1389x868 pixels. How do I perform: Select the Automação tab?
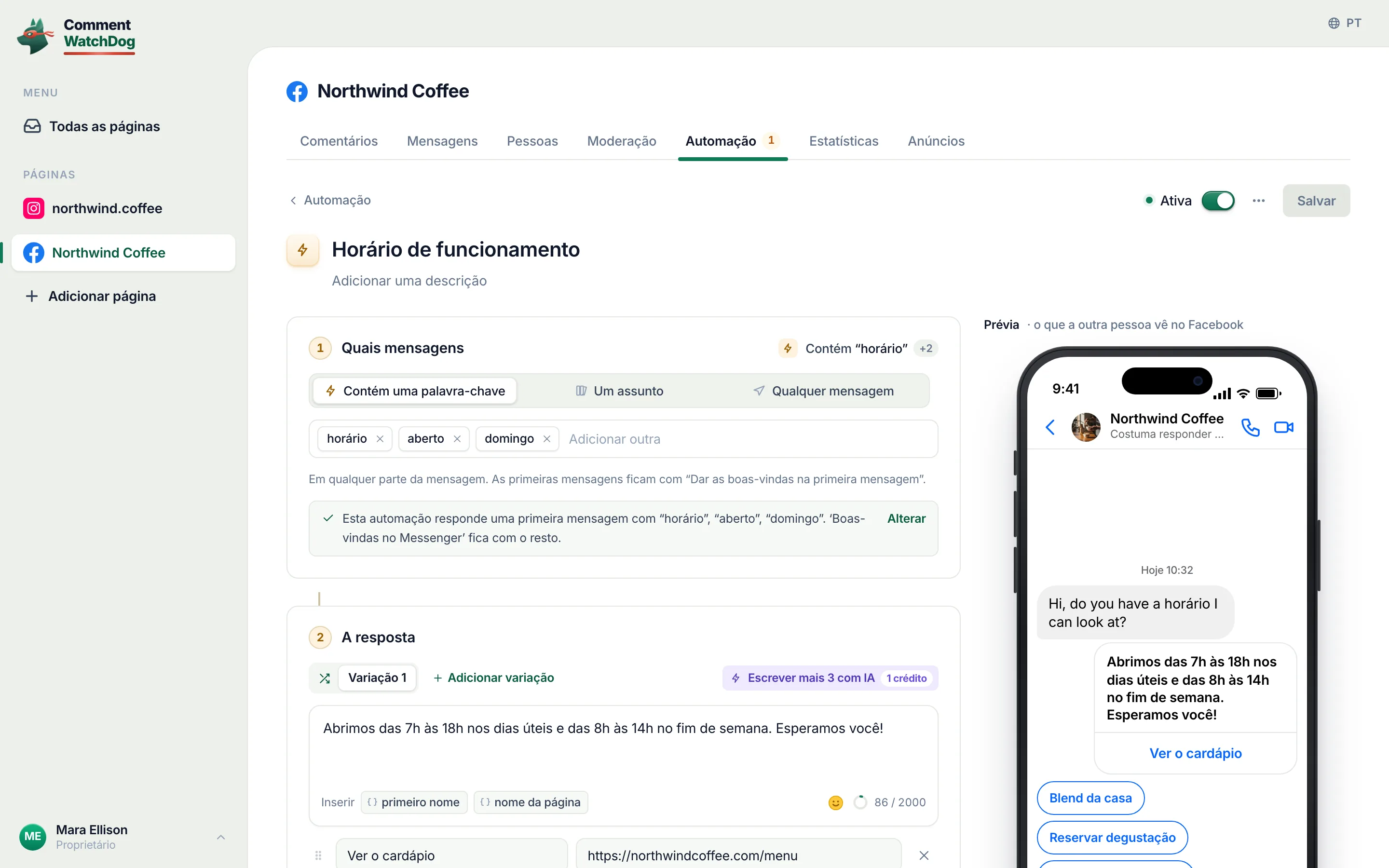pyautogui.click(x=733, y=141)
